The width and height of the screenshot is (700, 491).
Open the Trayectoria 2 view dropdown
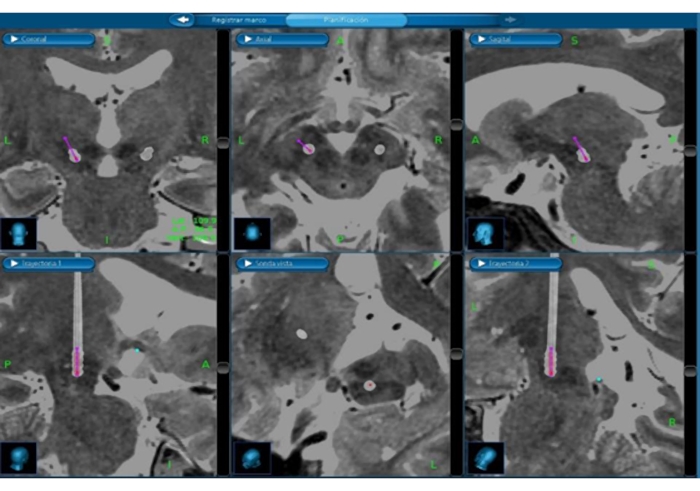(516, 263)
